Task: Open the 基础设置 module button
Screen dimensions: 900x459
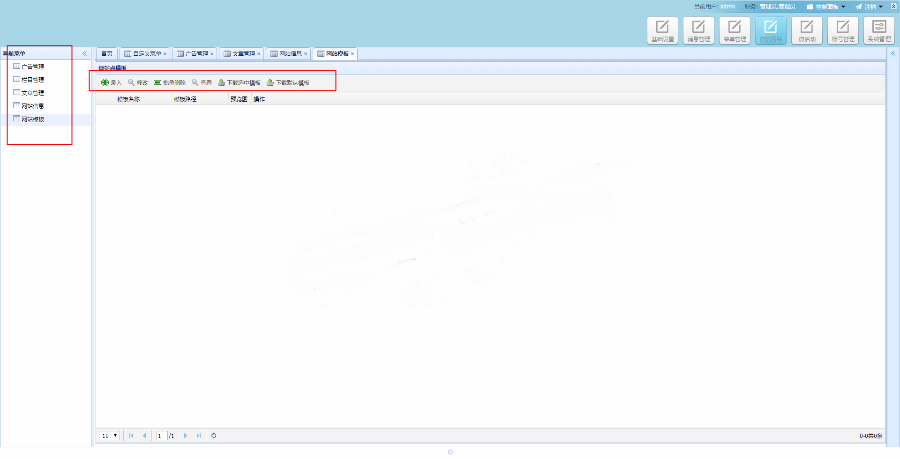Action: click(x=662, y=30)
